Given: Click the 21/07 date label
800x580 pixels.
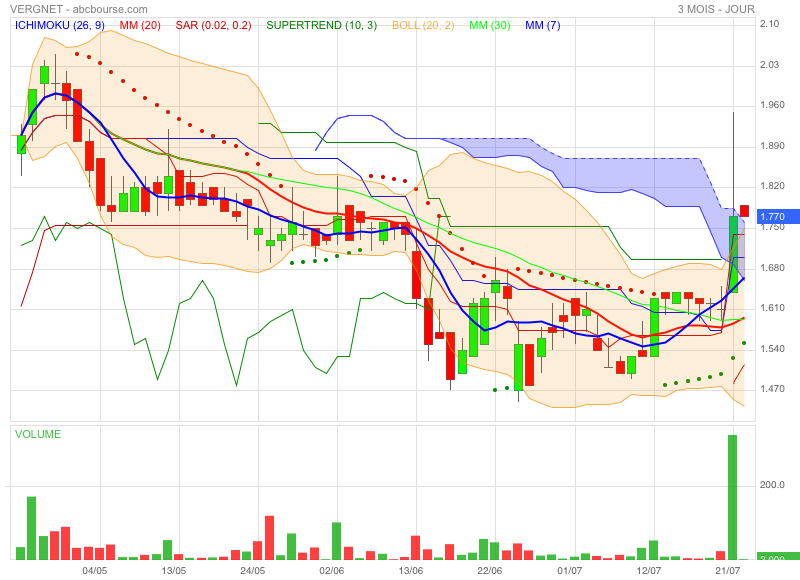Looking at the screenshot, I should point(728,570).
